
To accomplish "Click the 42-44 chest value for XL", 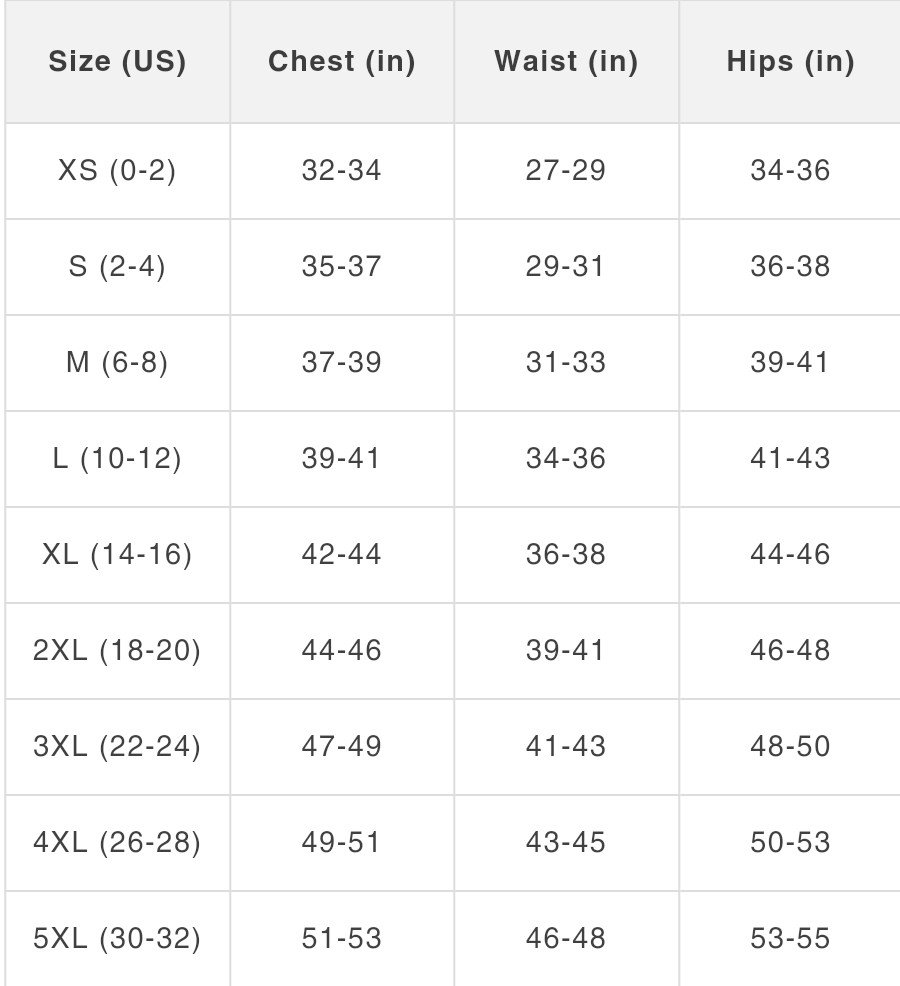I will pos(342,555).
